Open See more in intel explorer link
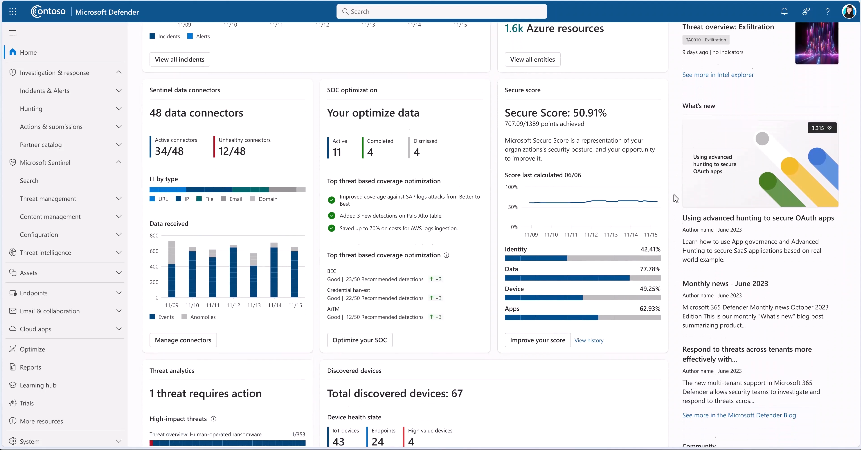This screenshot has width=861, height=451. tap(718, 75)
